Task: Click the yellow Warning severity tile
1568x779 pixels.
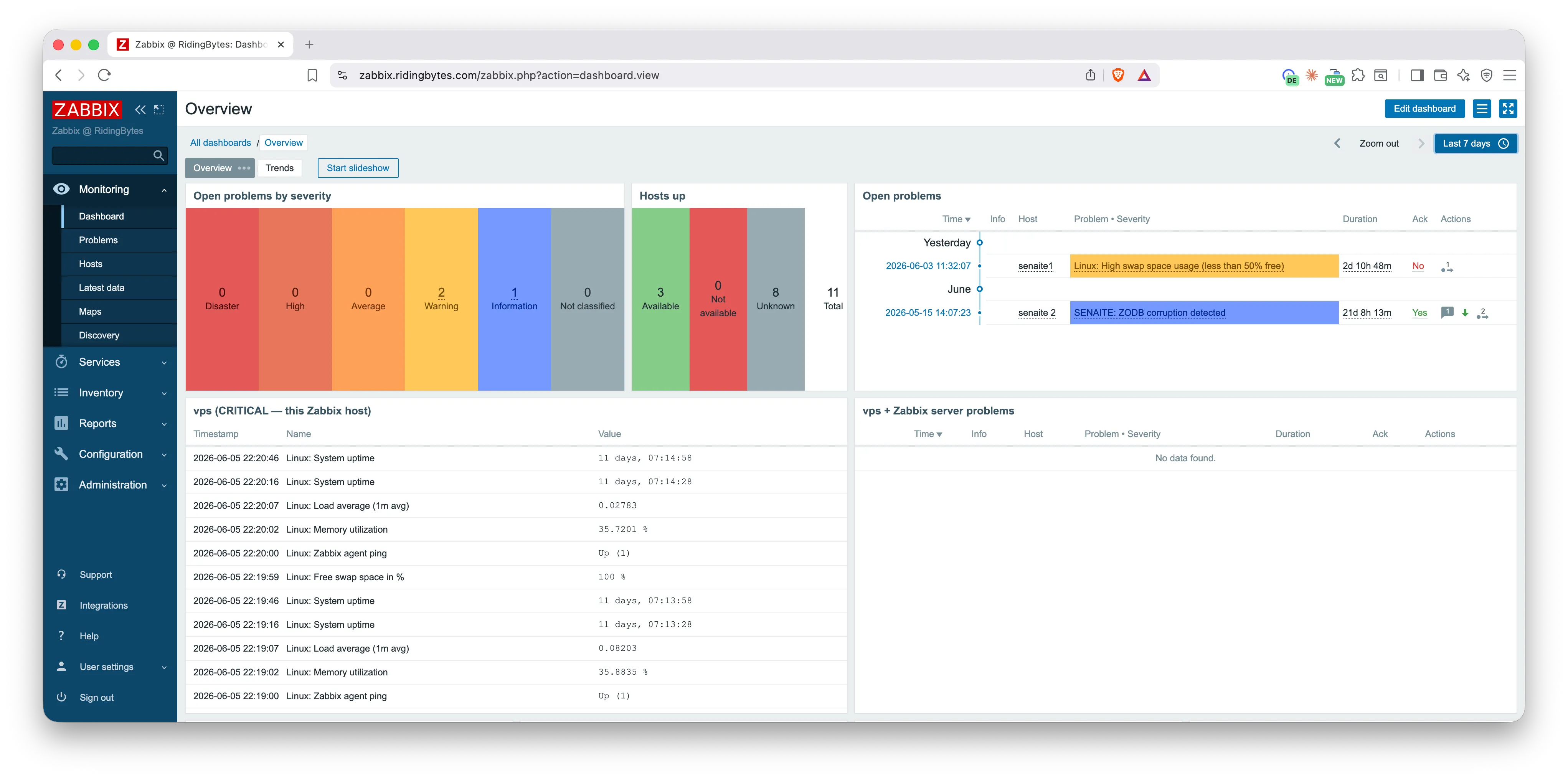Action: point(441,299)
